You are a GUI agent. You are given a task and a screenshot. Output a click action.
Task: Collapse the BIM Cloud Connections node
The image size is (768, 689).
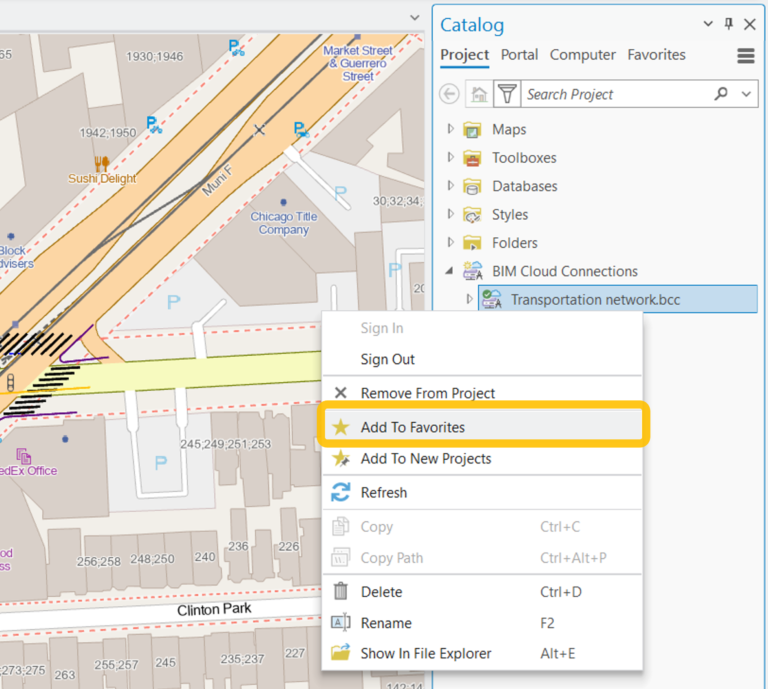[451, 271]
